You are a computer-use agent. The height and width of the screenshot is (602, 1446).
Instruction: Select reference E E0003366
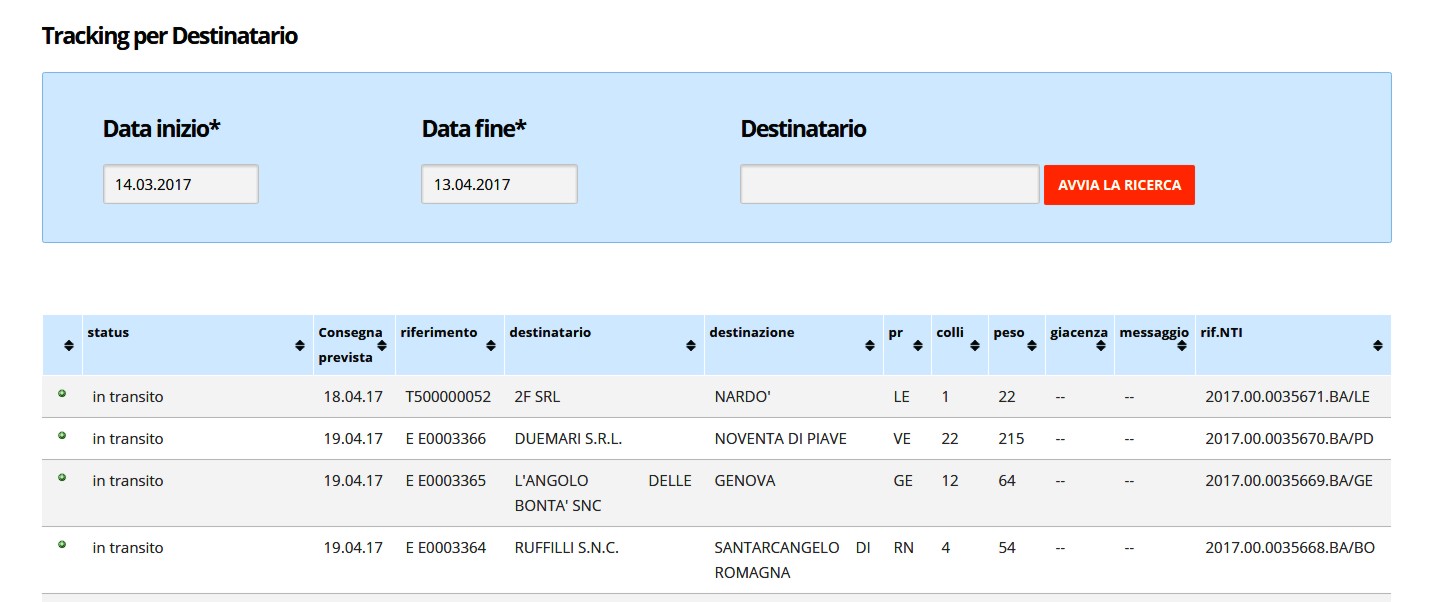pos(446,439)
